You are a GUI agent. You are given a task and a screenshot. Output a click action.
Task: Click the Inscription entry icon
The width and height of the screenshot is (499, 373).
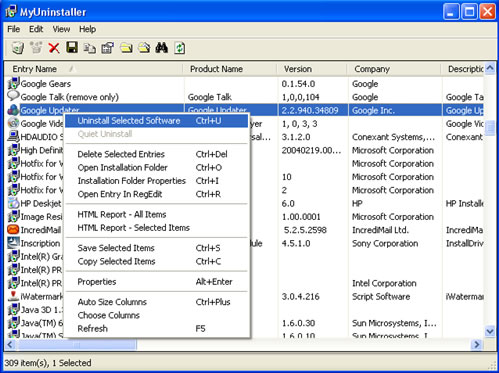point(13,243)
